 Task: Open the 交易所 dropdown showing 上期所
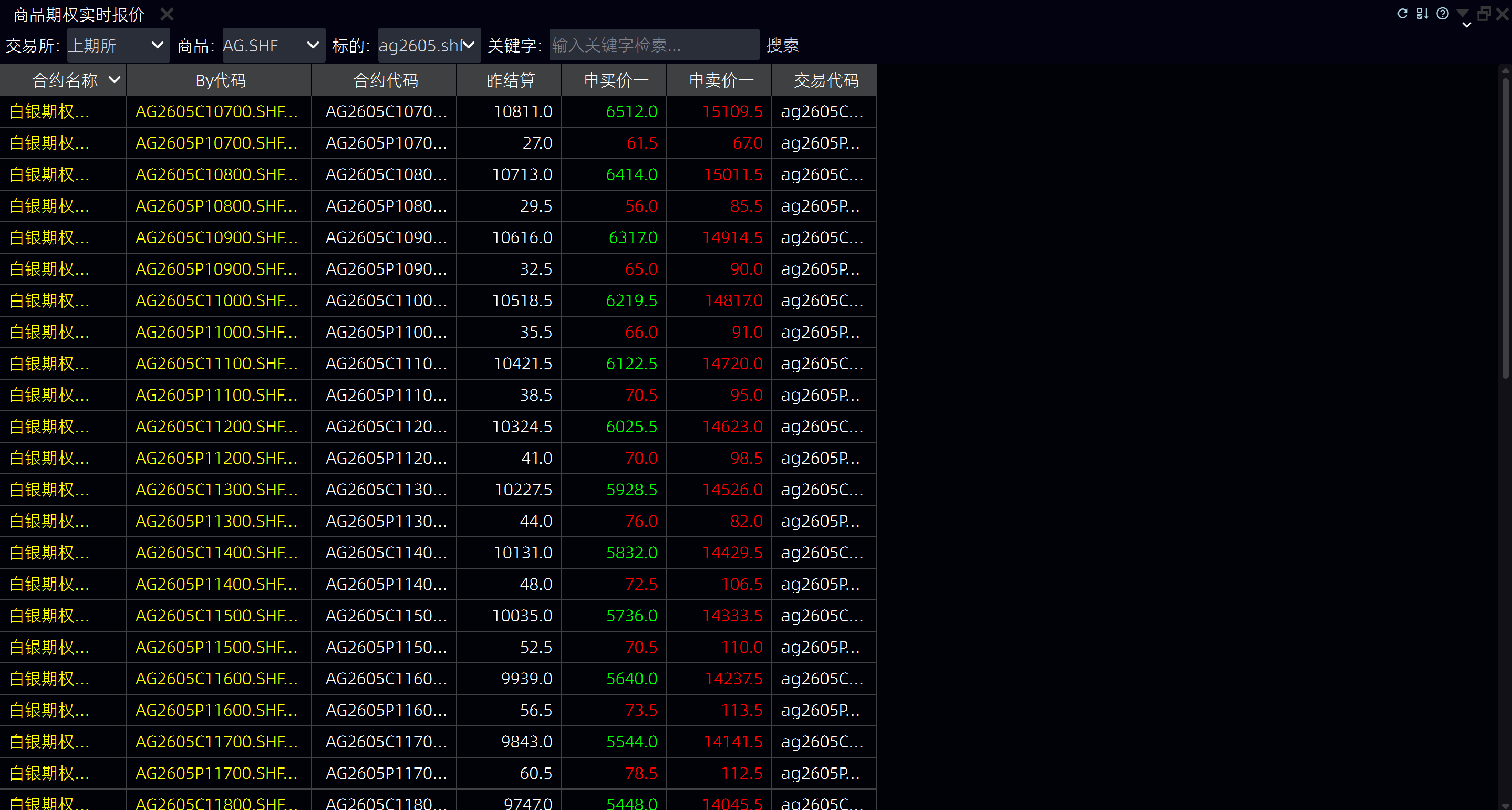(x=118, y=45)
